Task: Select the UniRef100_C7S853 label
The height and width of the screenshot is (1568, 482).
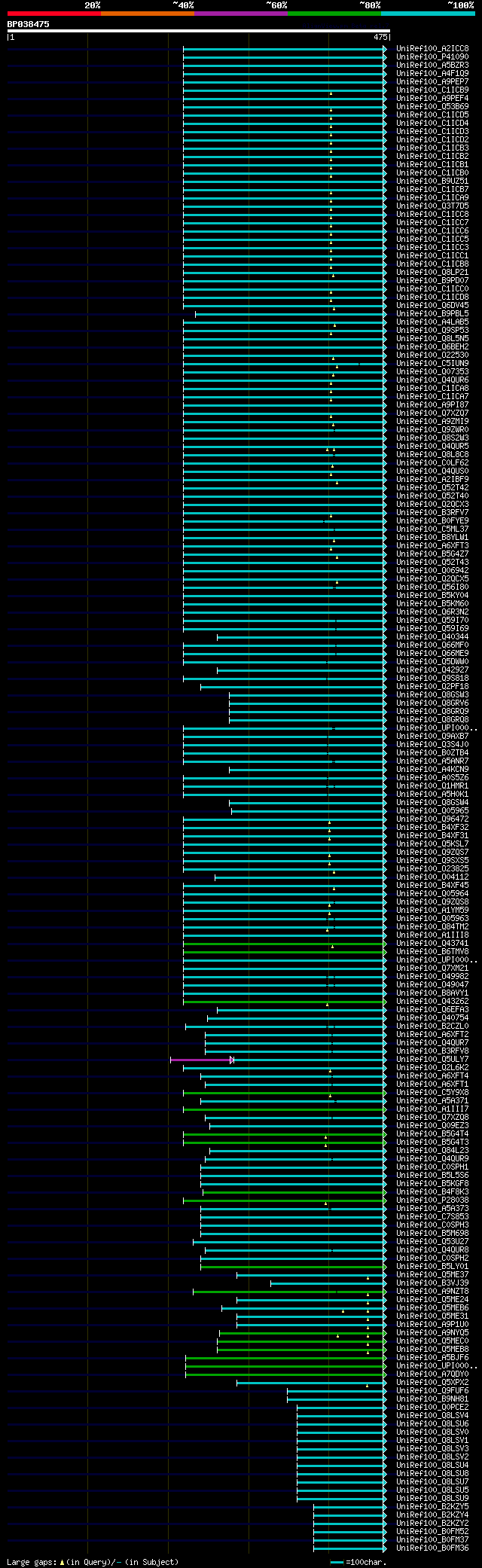Action: [432, 1217]
